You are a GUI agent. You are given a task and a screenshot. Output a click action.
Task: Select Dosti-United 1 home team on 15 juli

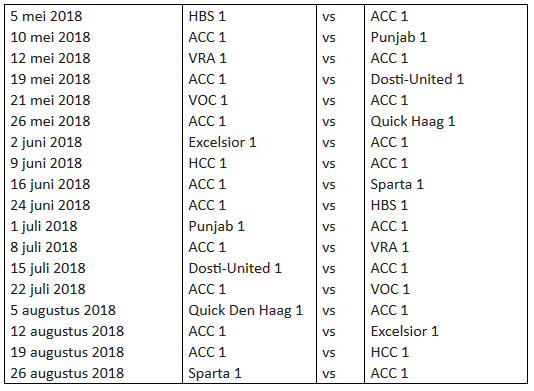click(x=235, y=268)
